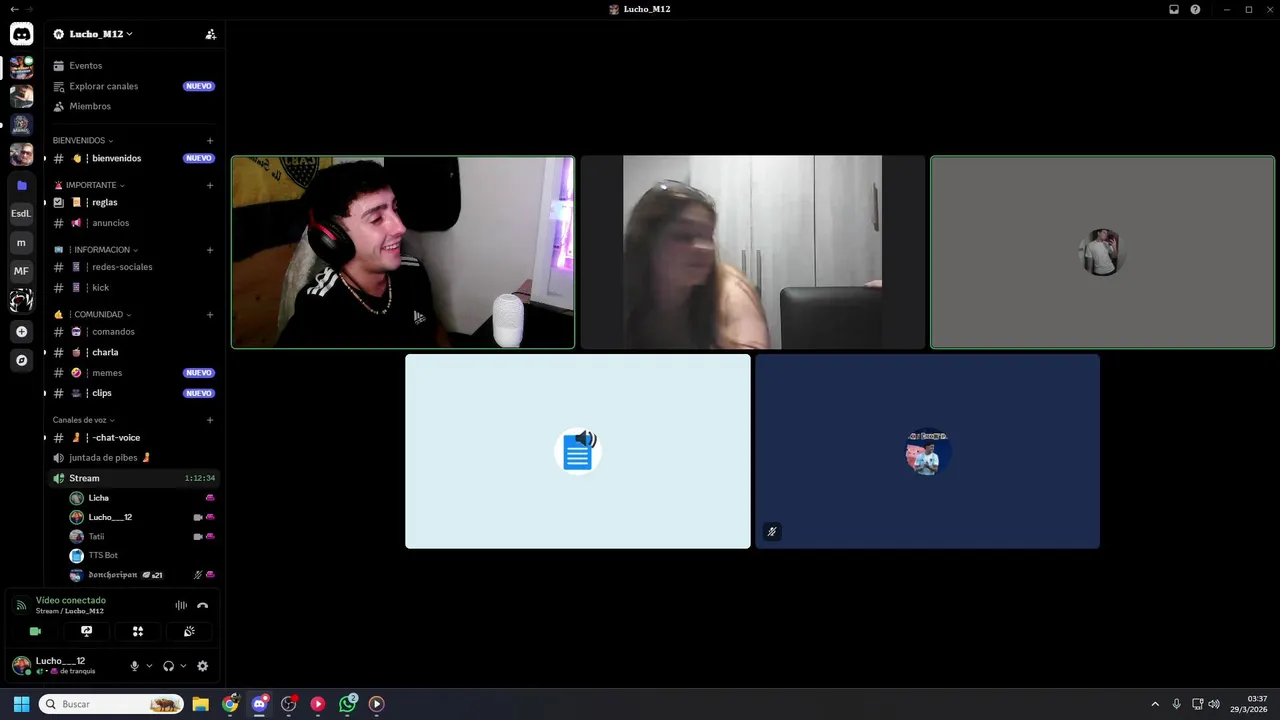1280x720 pixels.
Task: Open File Explorer from the taskbar
Action: [x=200, y=704]
